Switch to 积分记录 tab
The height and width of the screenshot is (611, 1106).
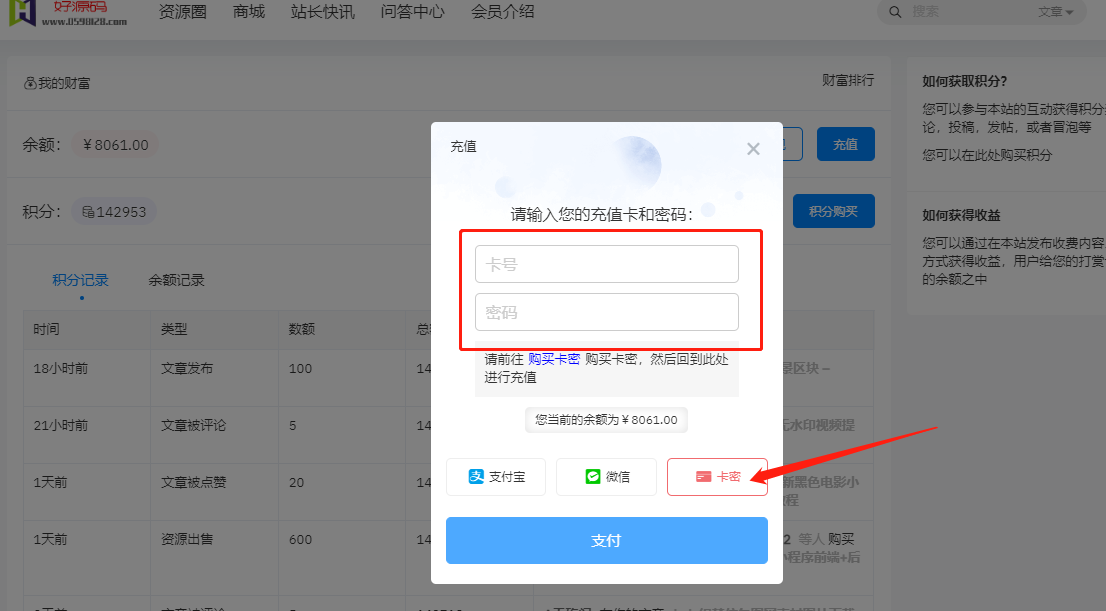pos(81,280)
